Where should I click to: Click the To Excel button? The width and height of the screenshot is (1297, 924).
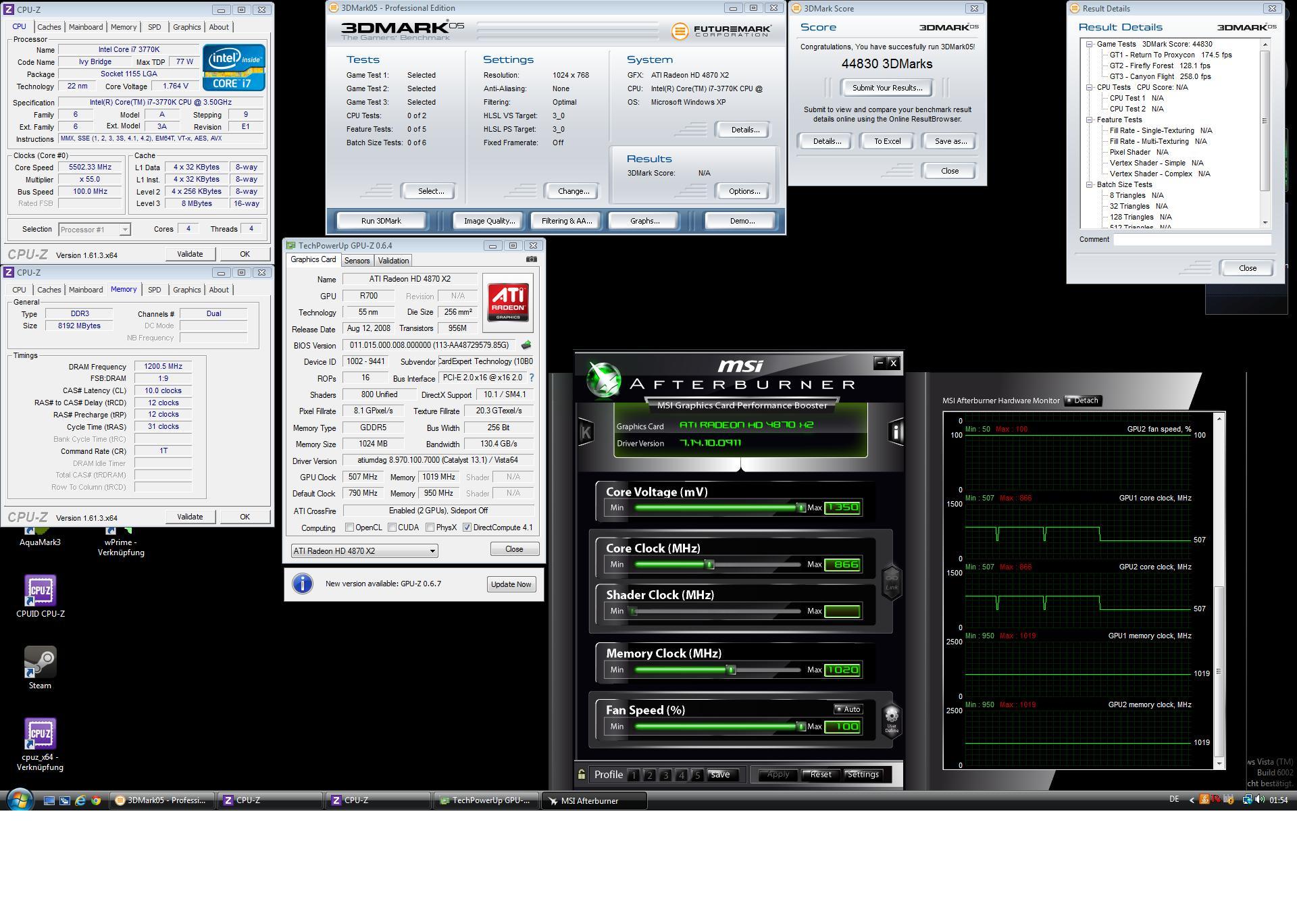click(887, 141)
